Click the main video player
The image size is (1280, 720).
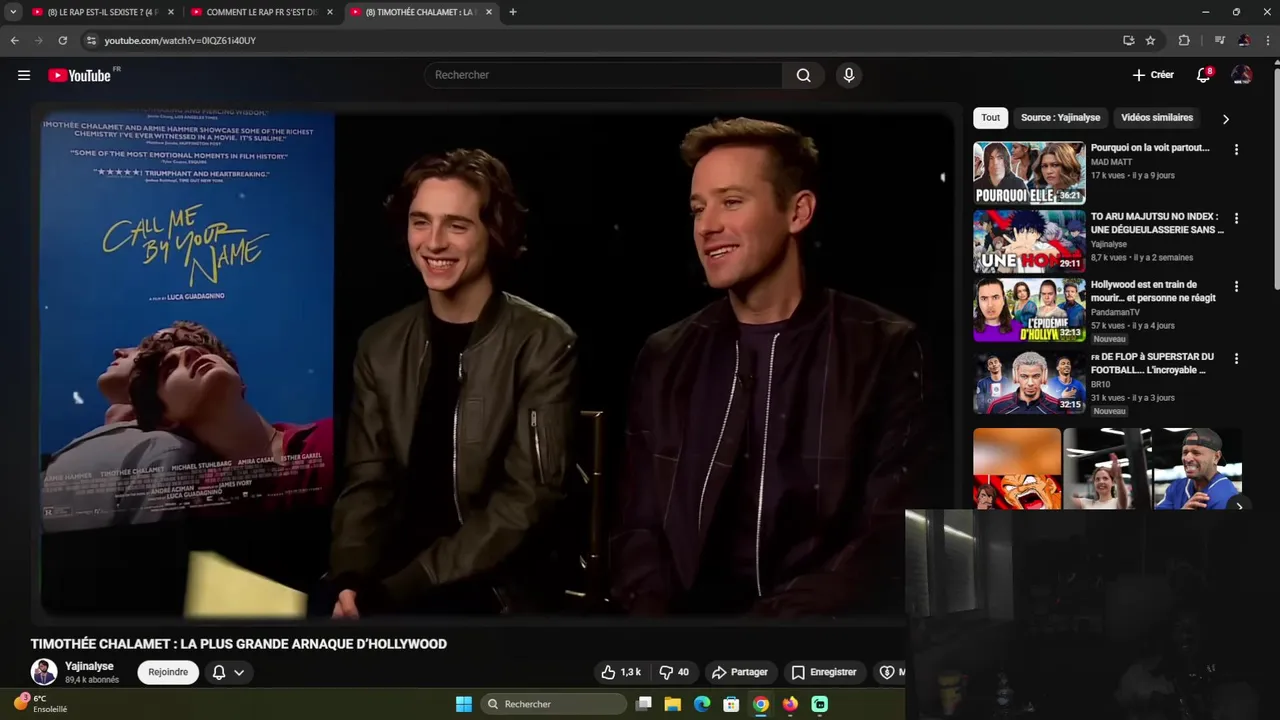point(496,363)
